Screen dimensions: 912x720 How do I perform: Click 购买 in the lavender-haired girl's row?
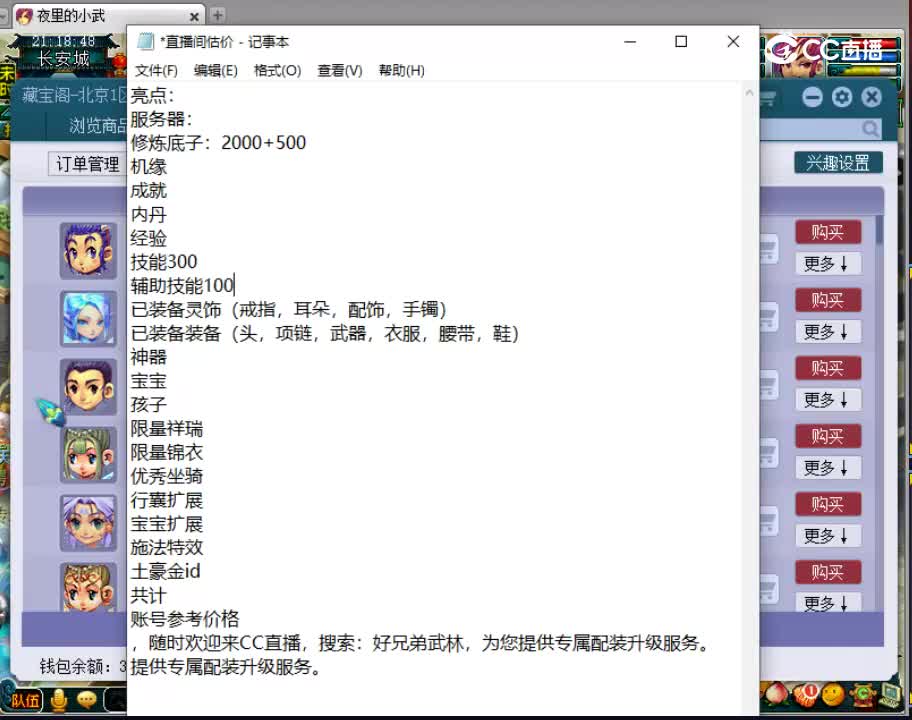click(828, 504)
